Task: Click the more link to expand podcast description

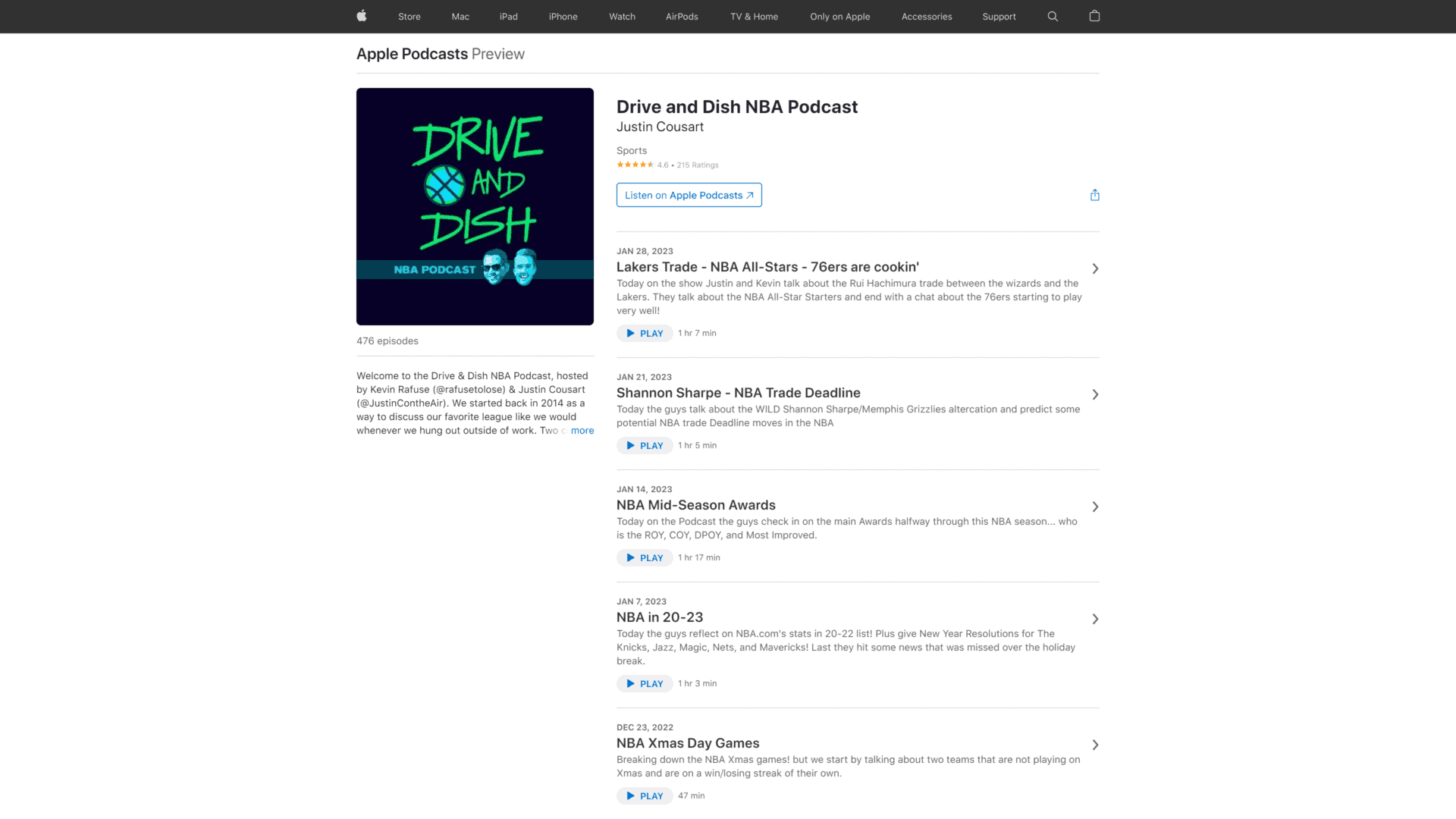Action: tap(582, 430)
